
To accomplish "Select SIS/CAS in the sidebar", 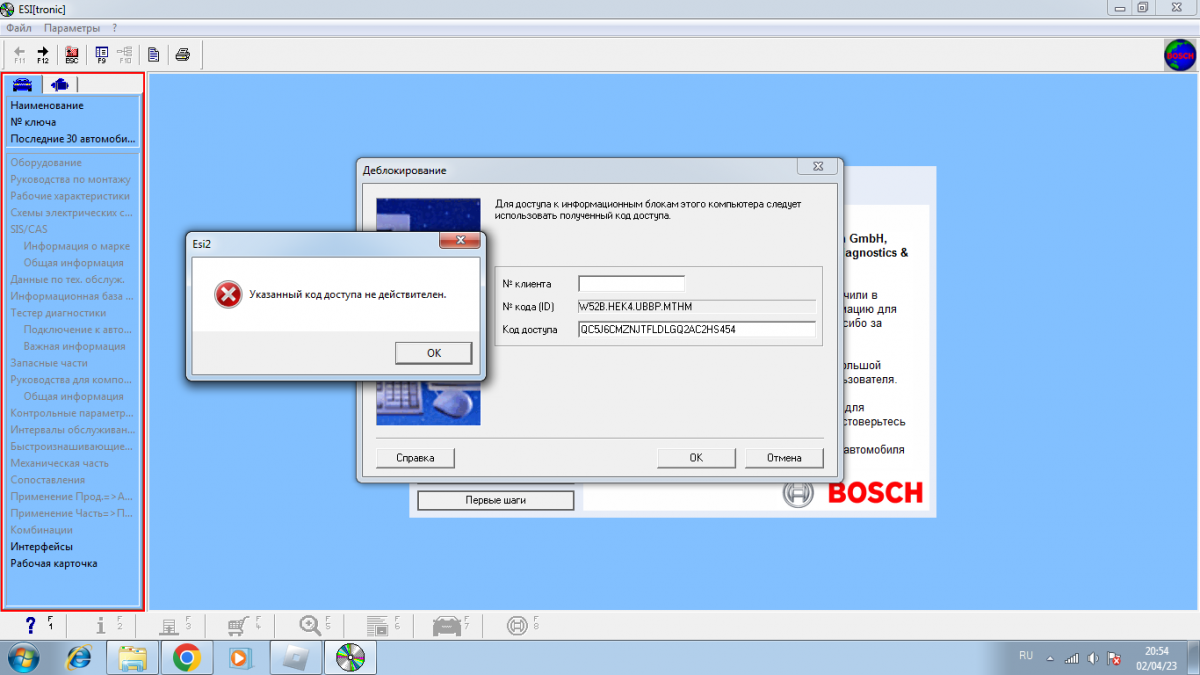I will click(29, 229).
